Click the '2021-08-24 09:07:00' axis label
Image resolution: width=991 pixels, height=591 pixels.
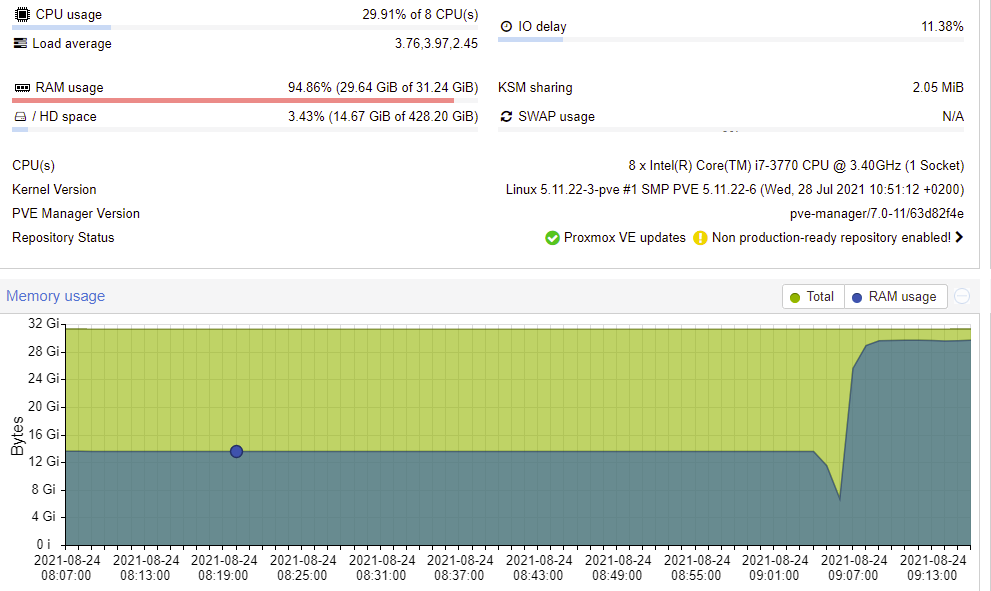854,568
